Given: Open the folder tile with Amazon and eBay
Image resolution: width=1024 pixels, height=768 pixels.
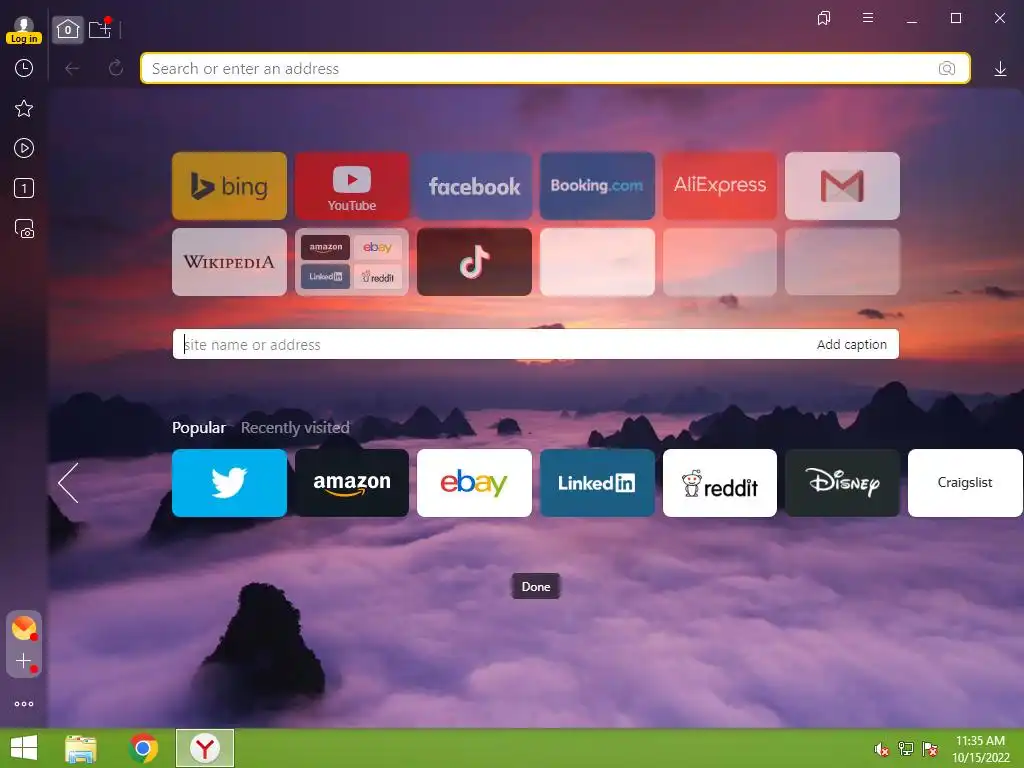Looking at the screenshot, I should (352, 262).
